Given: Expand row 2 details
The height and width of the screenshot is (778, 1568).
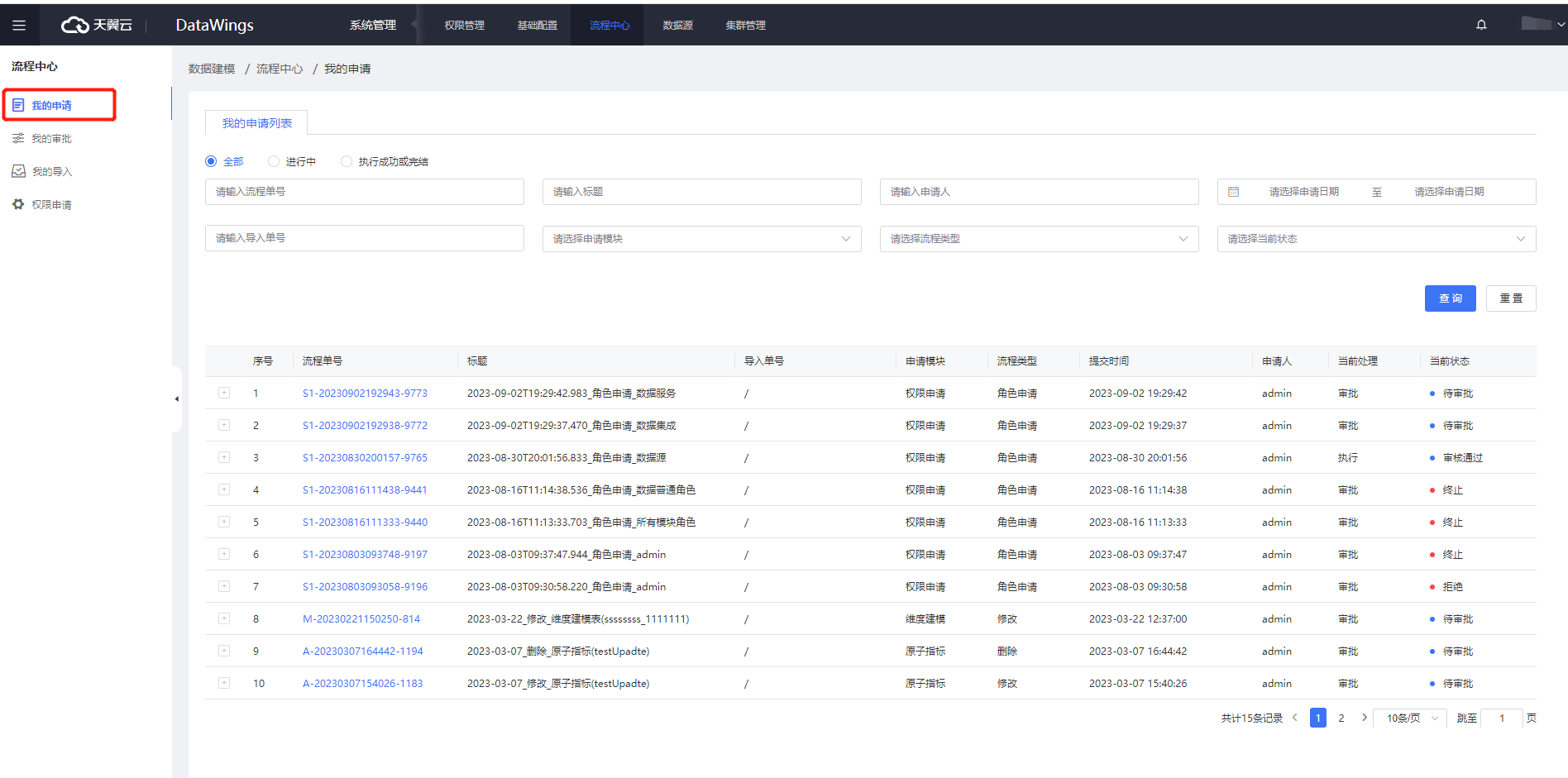Looking at the screenshot, I should coord(224,425).
